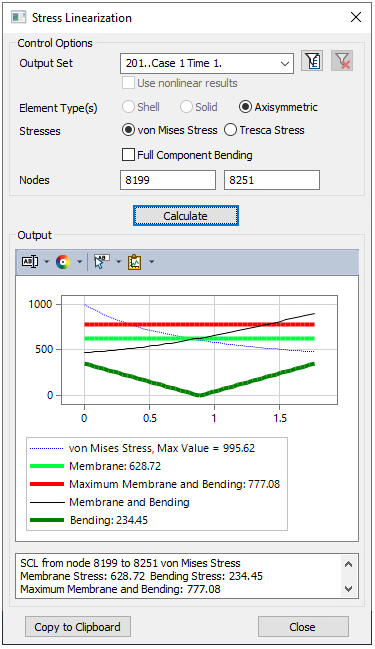Select the Shell element type radio
The height and width of the screenshot is (649, 375).
point(128,107)
